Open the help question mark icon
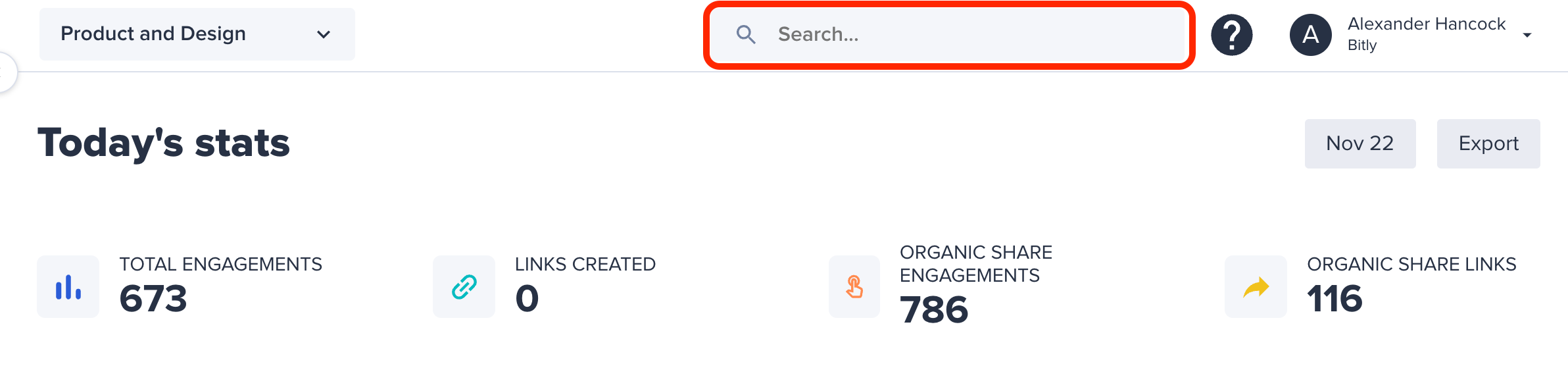This screenshot has height=391, width=1568. 1231,34
